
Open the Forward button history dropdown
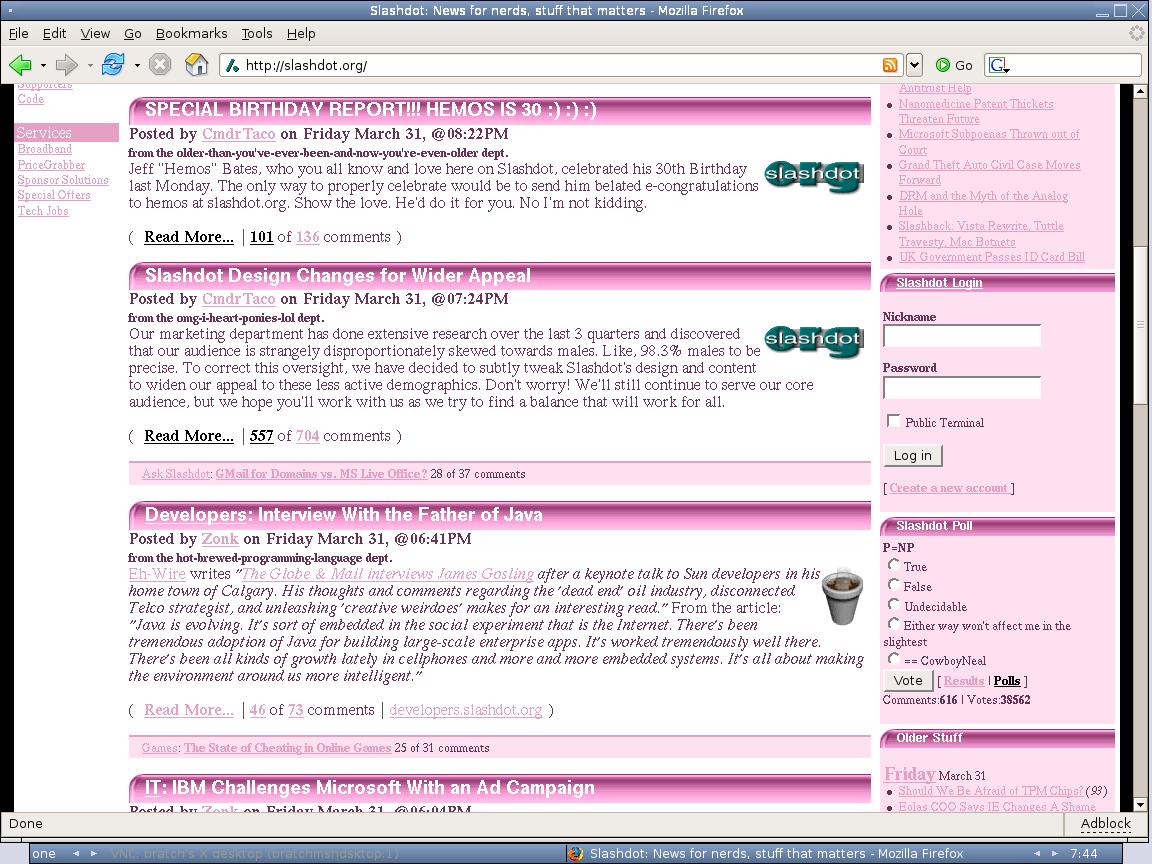point(90,65)
